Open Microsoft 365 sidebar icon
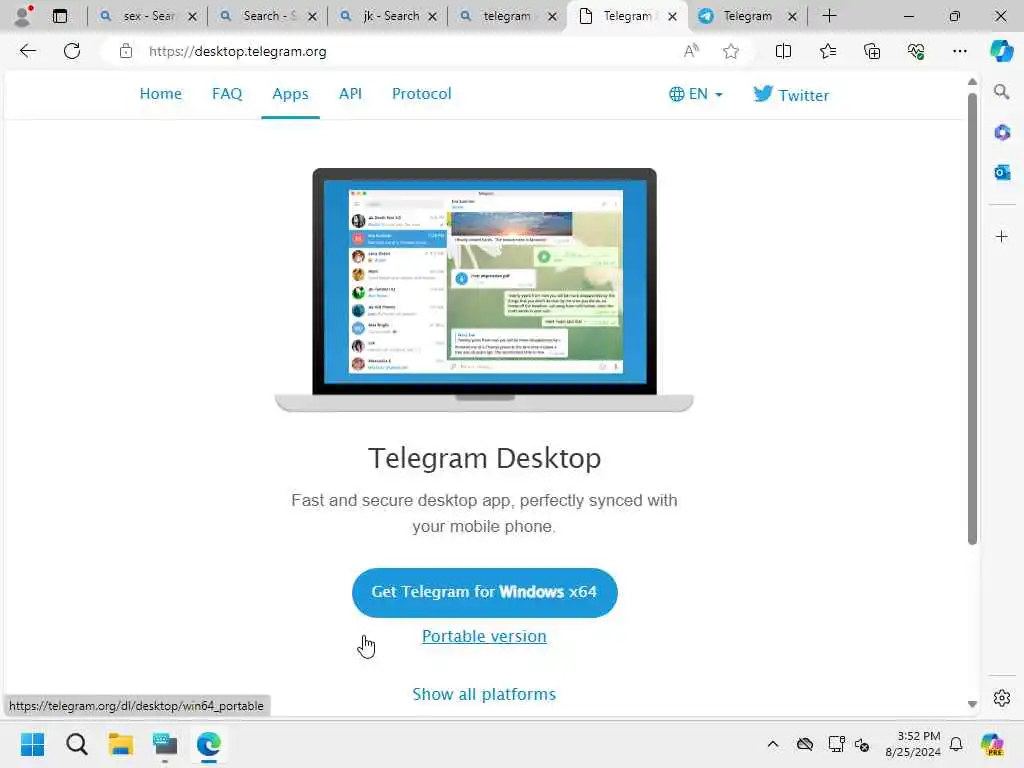 pyautogui.click(x=1002, y=133)
